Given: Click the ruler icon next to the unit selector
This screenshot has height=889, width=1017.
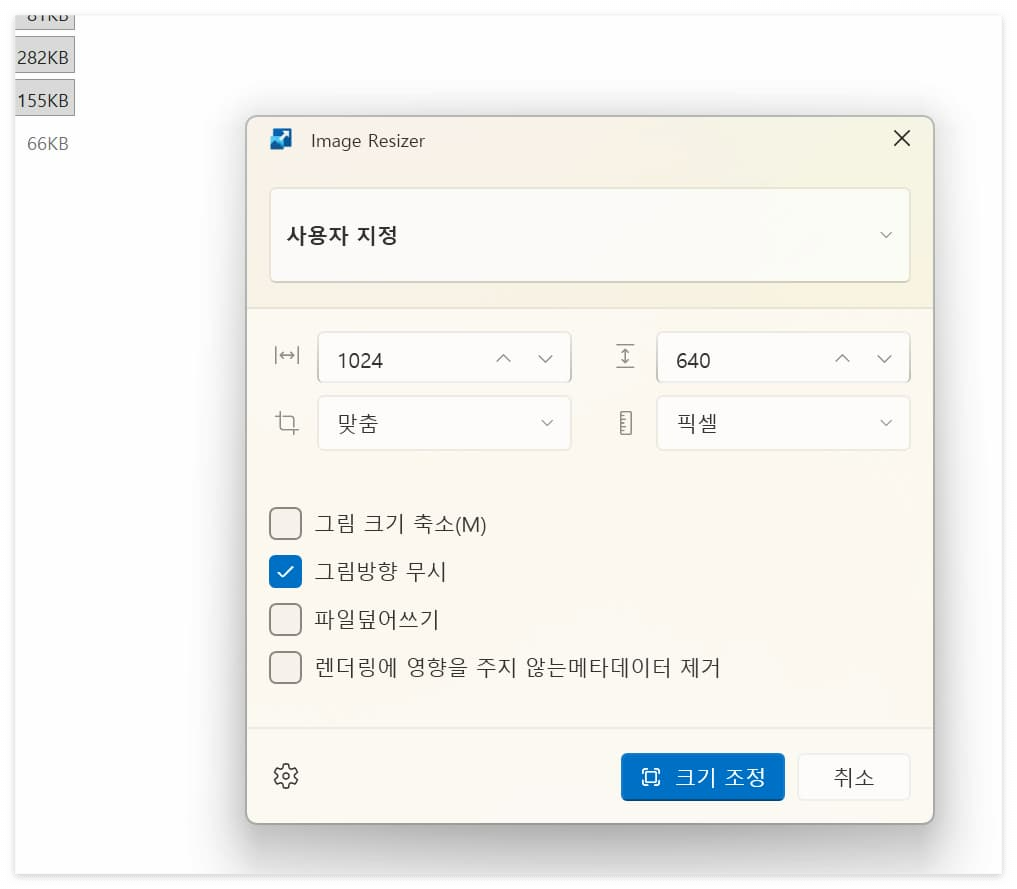Looking at the screenshot, I should [x=626, y=422].
